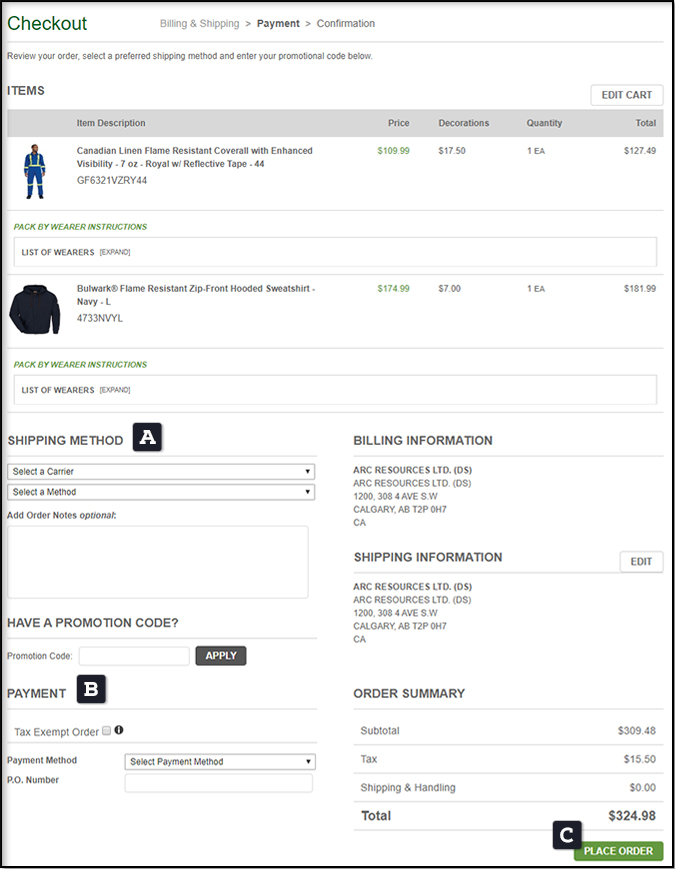Viewport: 675px width, 869px height.
Task: Open the Select a Carrier dropdown
Action: pos(161,471)
